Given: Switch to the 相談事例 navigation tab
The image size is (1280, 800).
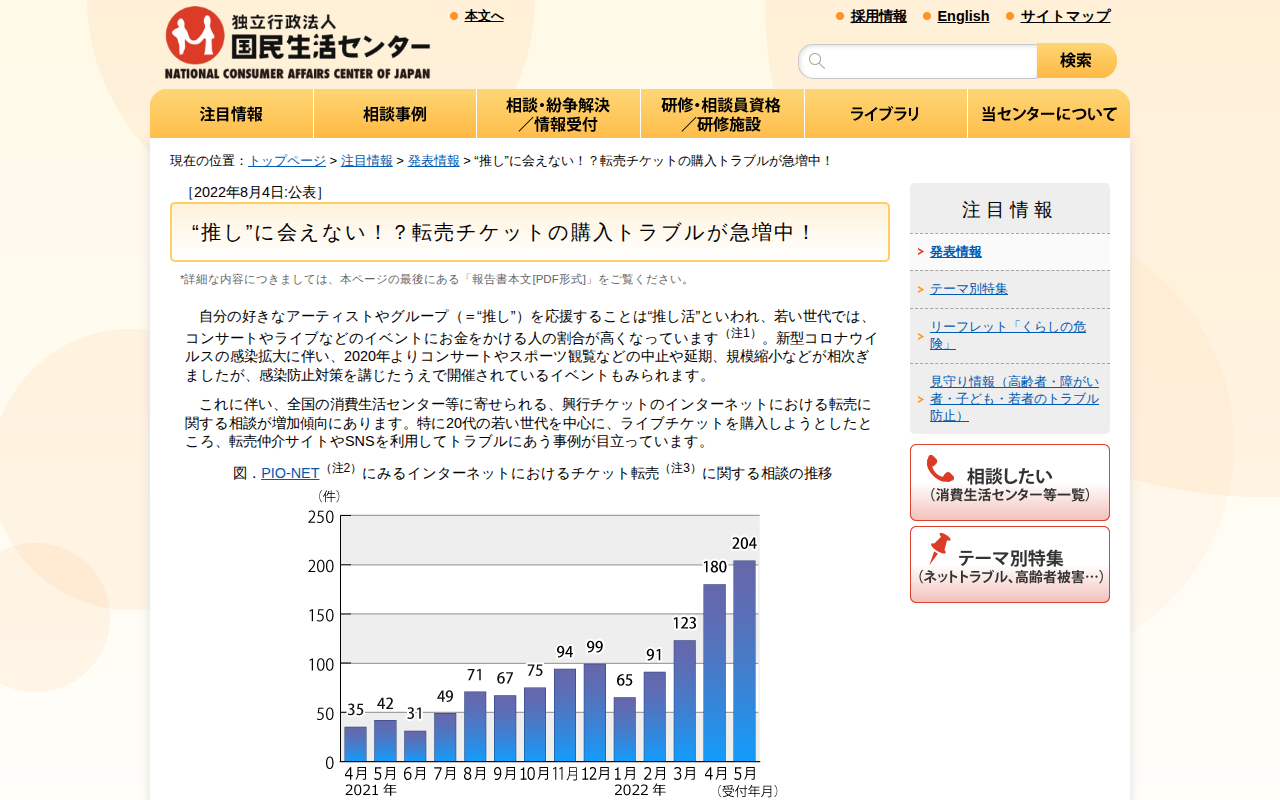Looking at the screenshot, I should coord(395,113).
